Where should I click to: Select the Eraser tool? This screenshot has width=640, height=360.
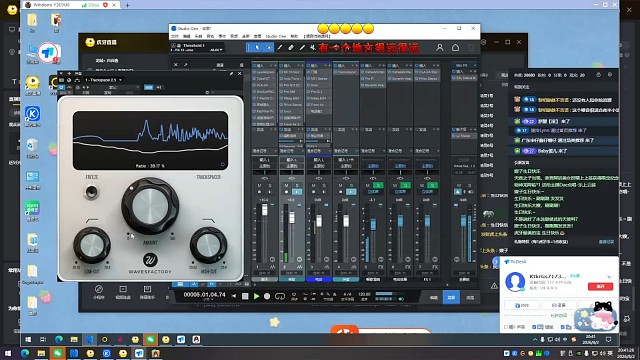click(x=291, y=48)
